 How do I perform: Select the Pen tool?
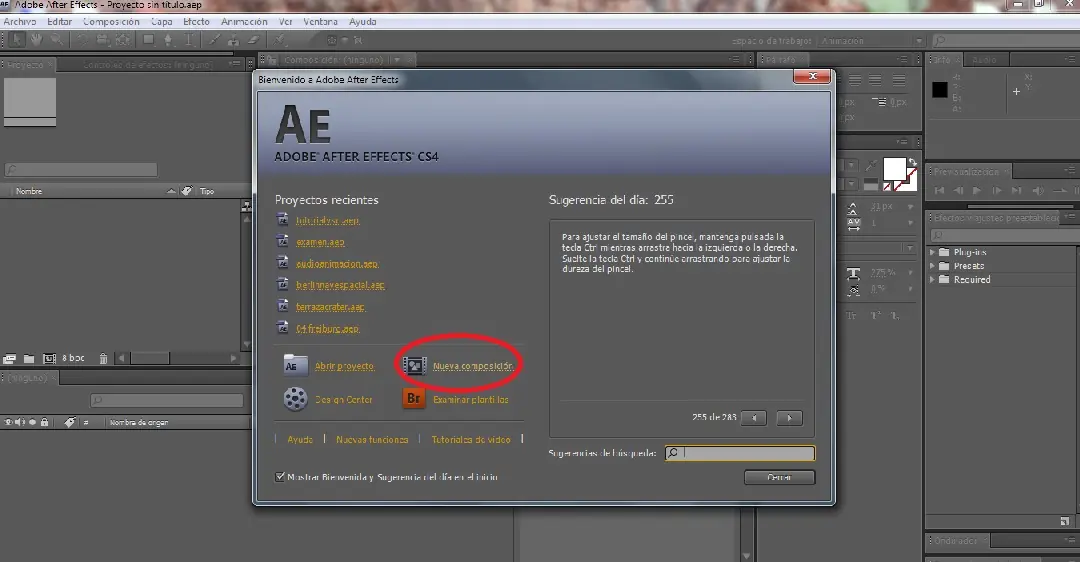(168, 40)
